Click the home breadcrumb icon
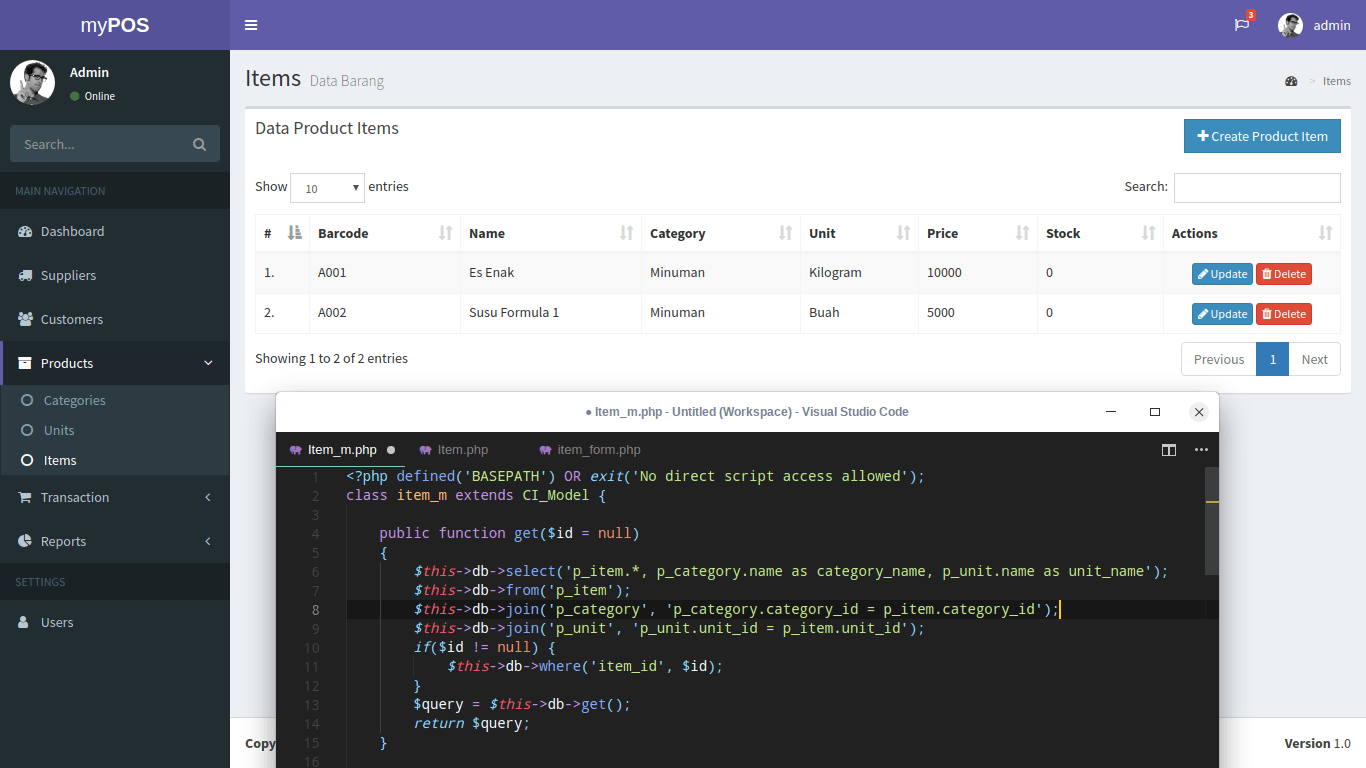The height and width of the screenshot is (768, 1366). pyautogui.click(x=1291, y=81)
